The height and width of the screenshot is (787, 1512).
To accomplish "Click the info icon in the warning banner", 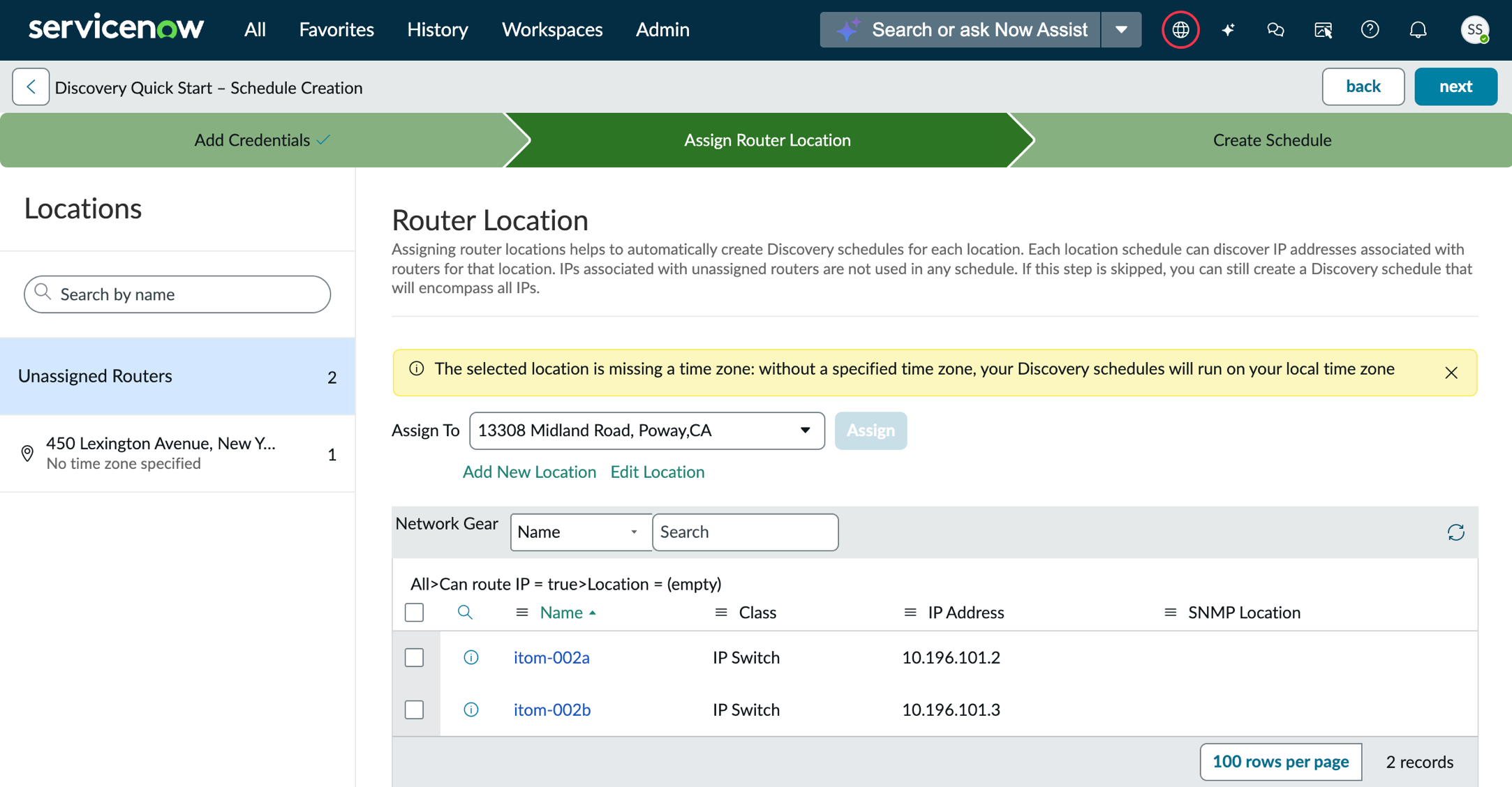I will 416,369.
